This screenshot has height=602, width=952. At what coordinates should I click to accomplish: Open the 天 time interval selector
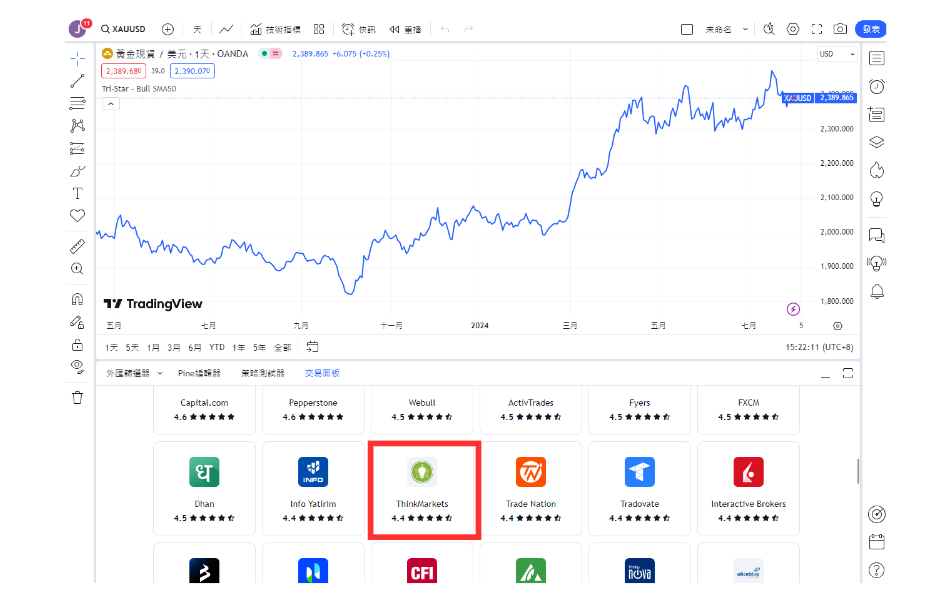pos(197,29)
